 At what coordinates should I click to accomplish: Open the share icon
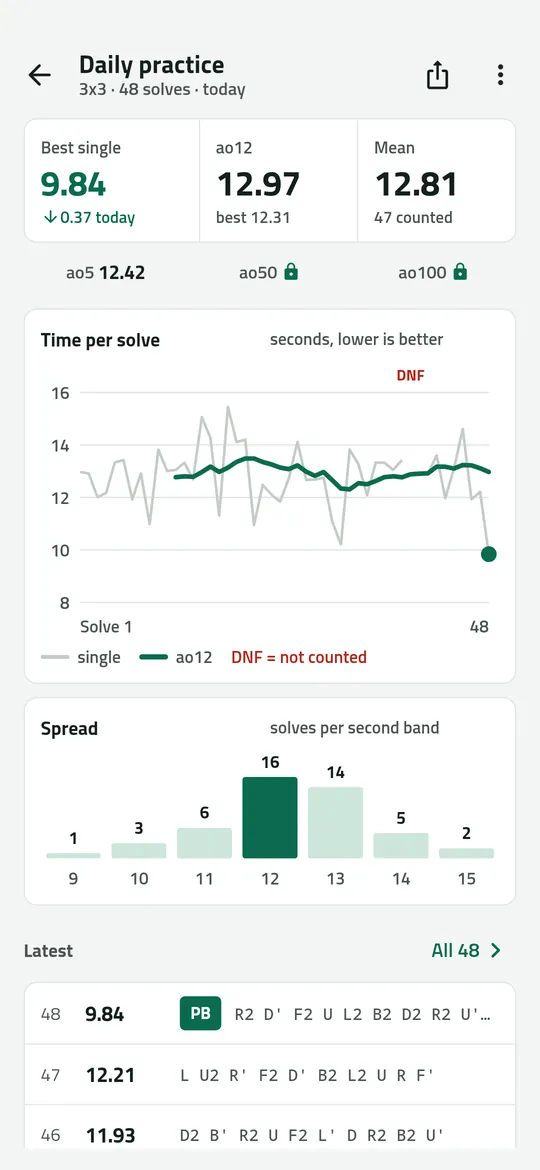pos(437,75)
